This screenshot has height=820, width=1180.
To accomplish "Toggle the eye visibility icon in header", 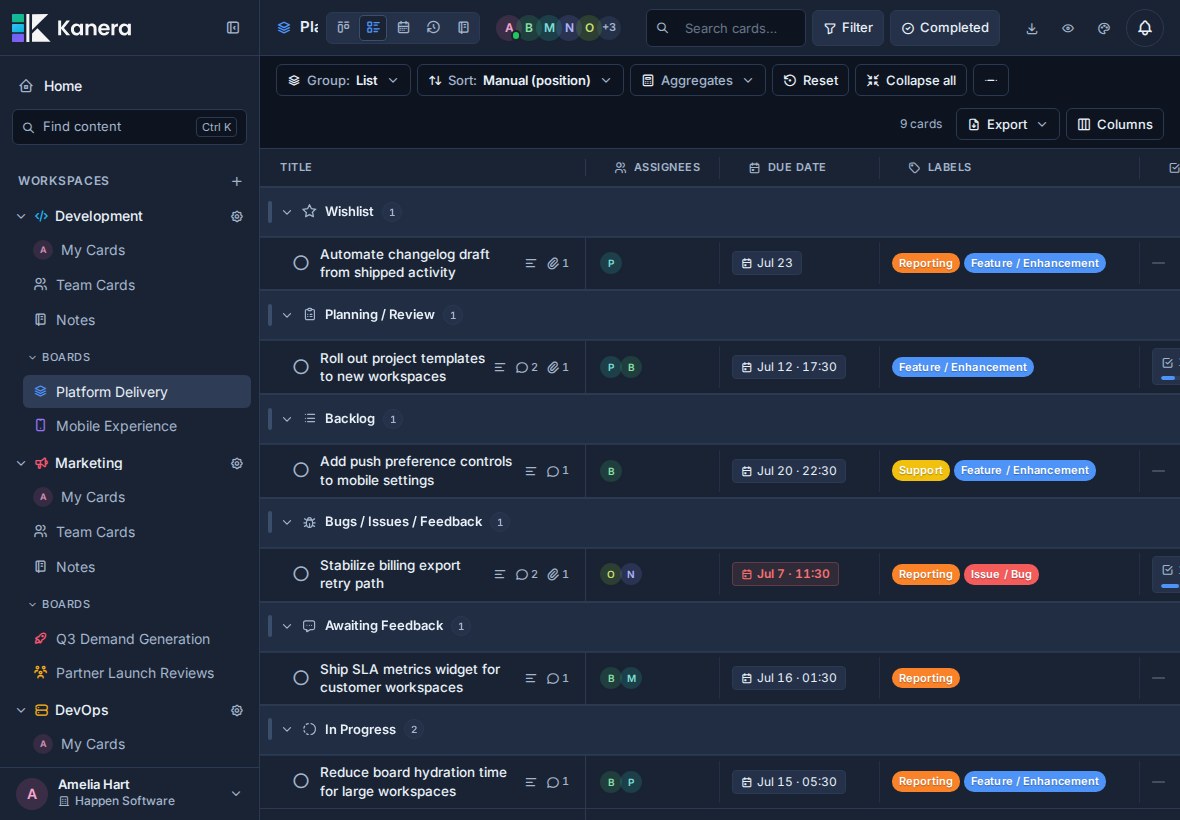I will coord(1068,28).
